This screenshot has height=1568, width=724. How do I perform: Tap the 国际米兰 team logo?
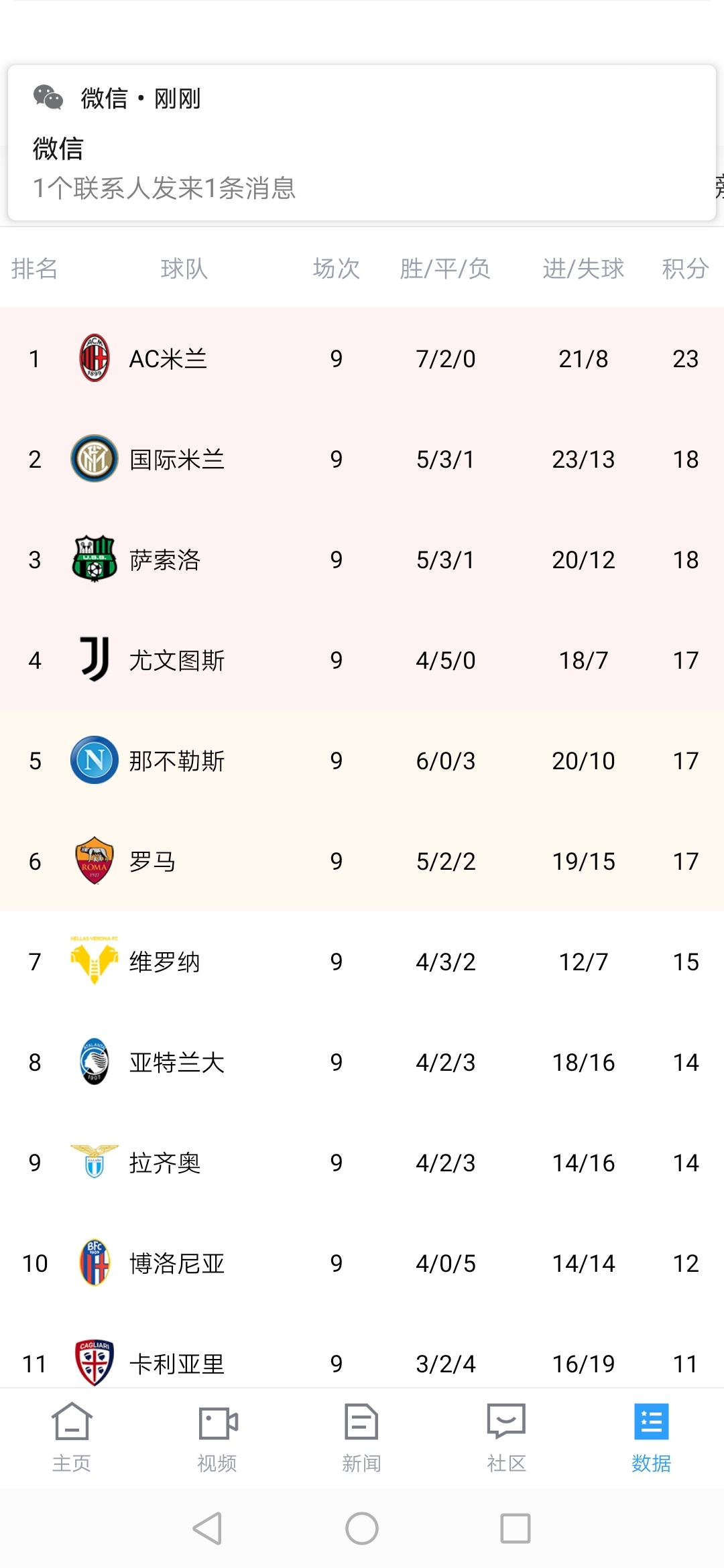coord(95,458)
